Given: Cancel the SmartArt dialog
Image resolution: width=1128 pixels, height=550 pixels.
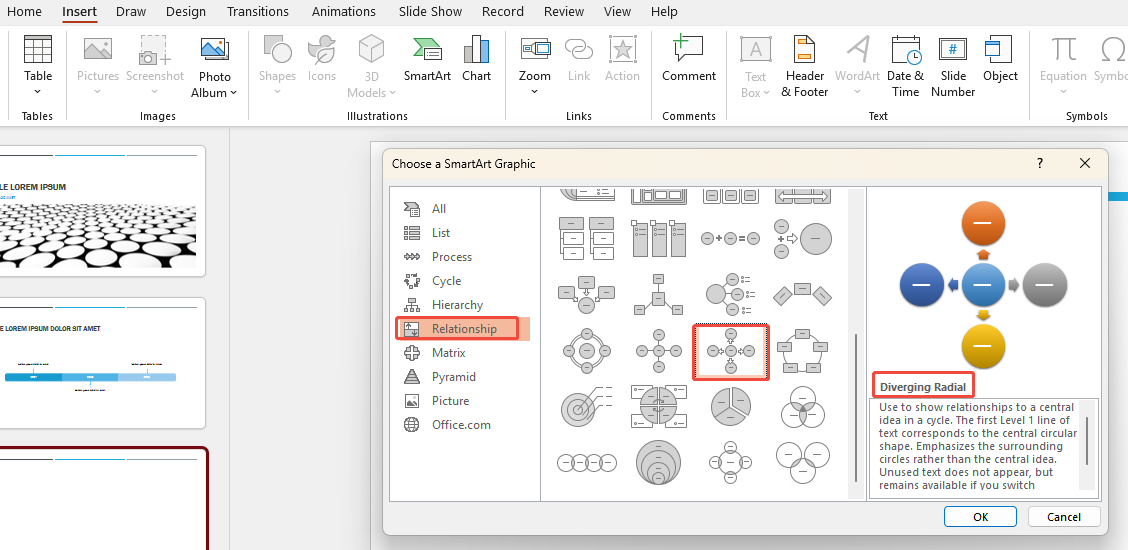Looking at the screenshot, I should click(x=1064, y=516).
